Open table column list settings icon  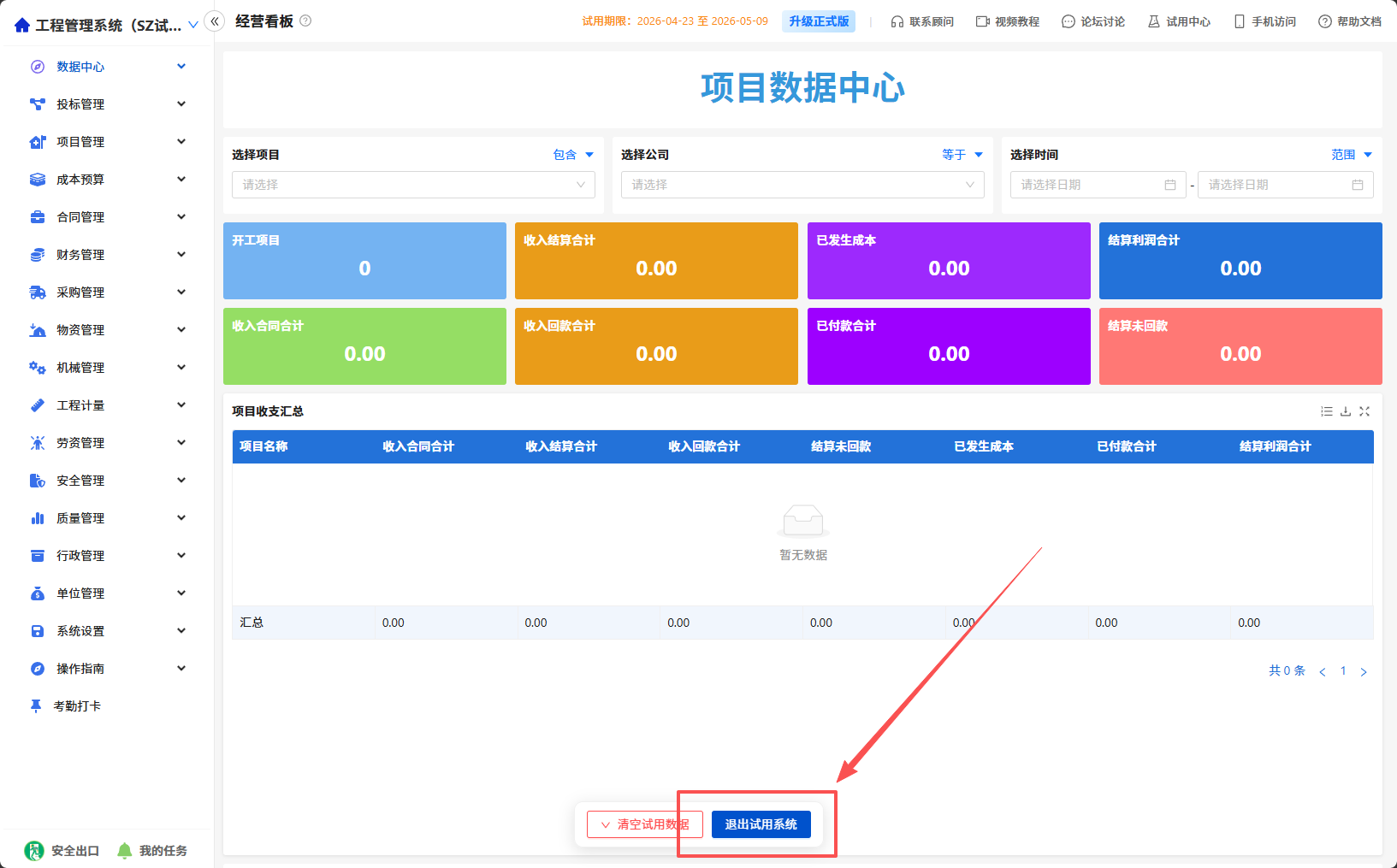pos(1327,411)
